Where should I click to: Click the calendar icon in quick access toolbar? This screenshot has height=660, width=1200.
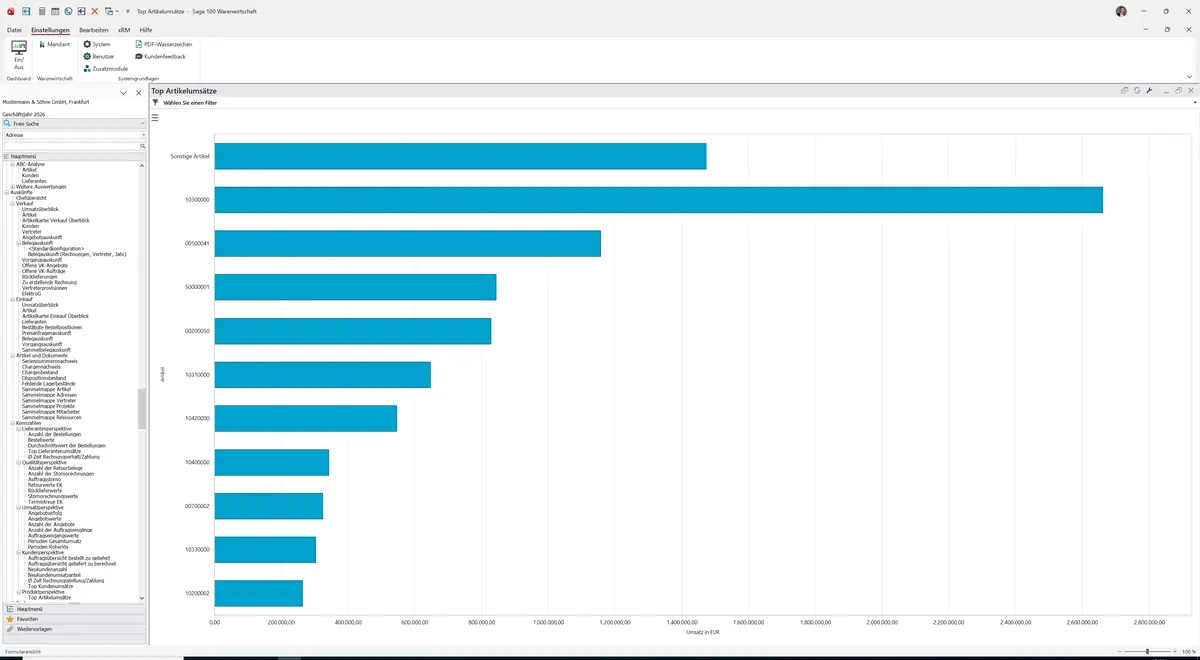[54, 11]
